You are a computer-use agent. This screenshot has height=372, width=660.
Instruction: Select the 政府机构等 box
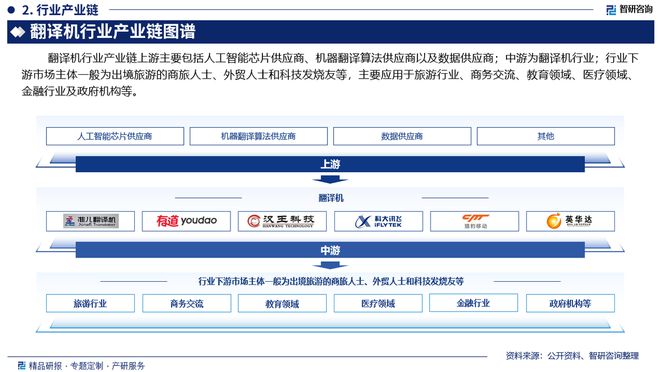coord(570,303)
